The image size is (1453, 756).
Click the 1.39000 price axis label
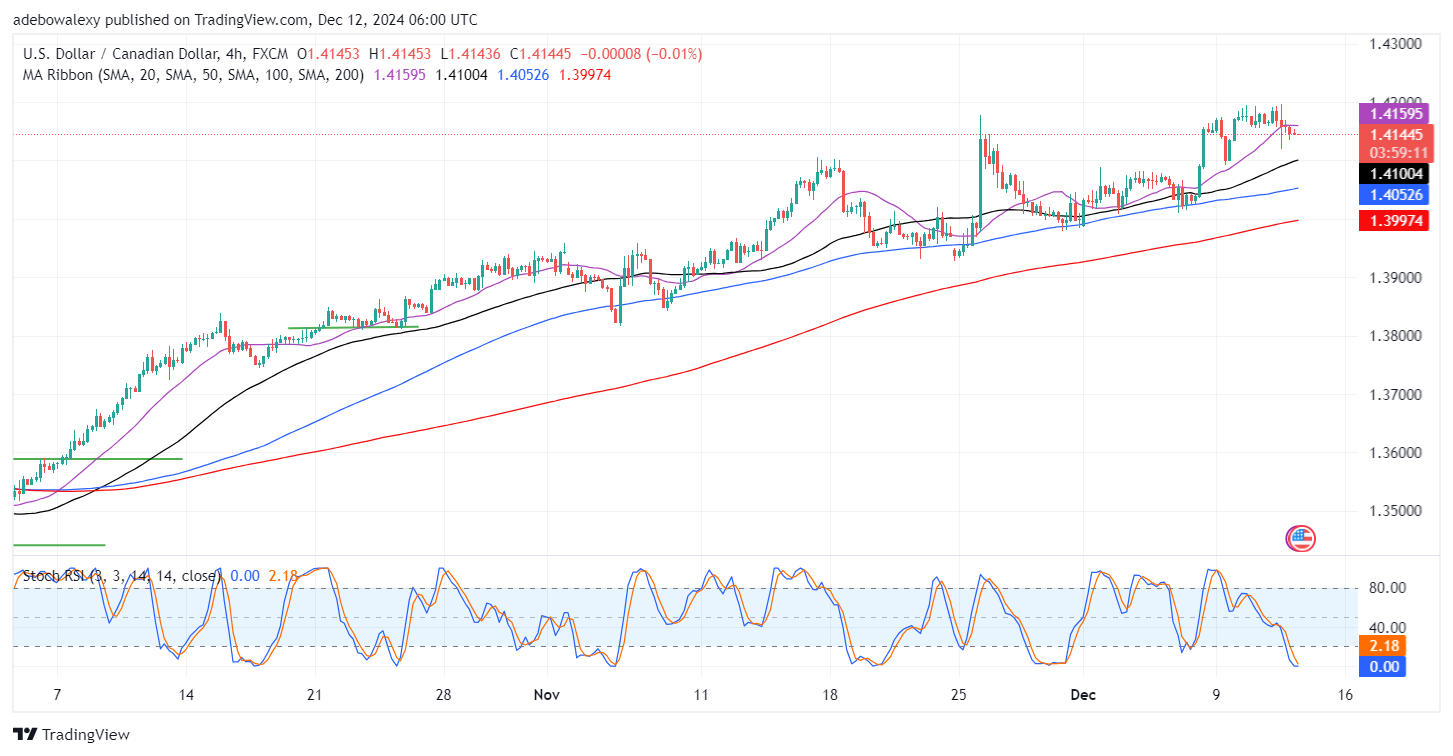[1396, 277]
